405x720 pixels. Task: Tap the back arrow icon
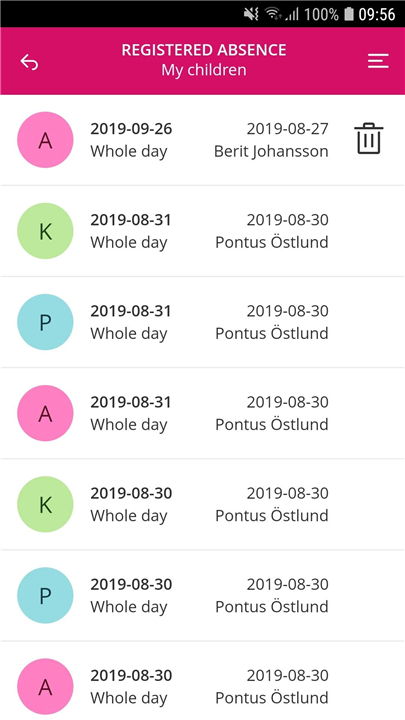(x=29, y=62)
